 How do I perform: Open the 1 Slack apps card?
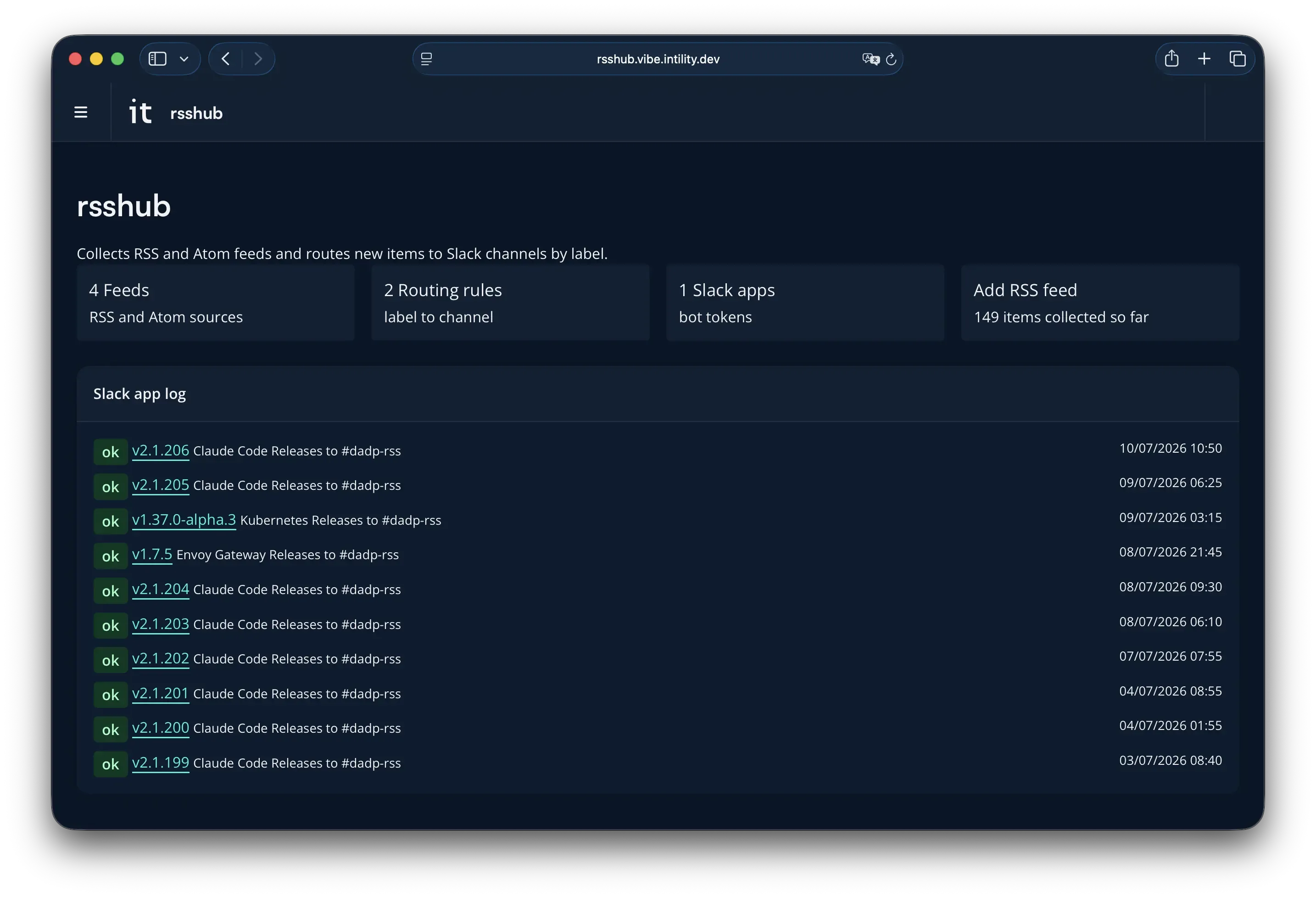coord(805,303)
